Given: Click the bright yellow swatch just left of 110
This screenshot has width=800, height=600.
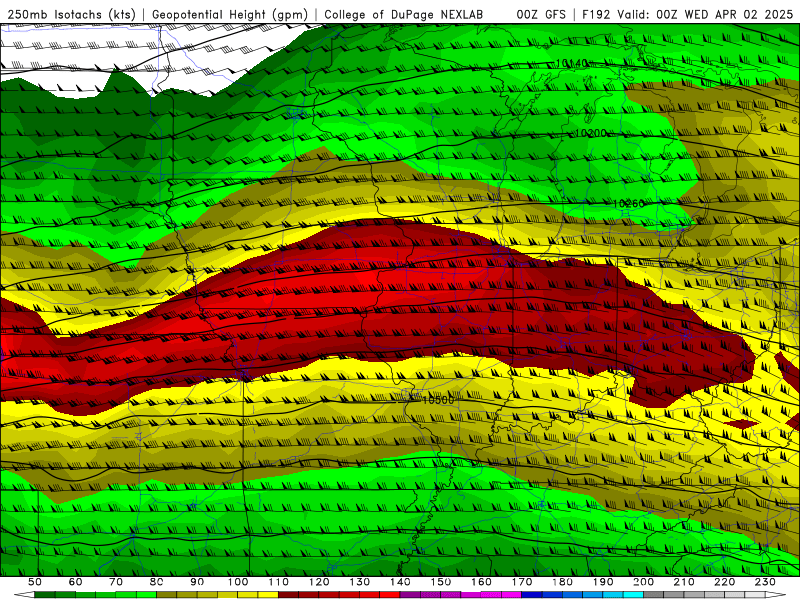Looking at the screenshot, I should (x=268, y=595).
